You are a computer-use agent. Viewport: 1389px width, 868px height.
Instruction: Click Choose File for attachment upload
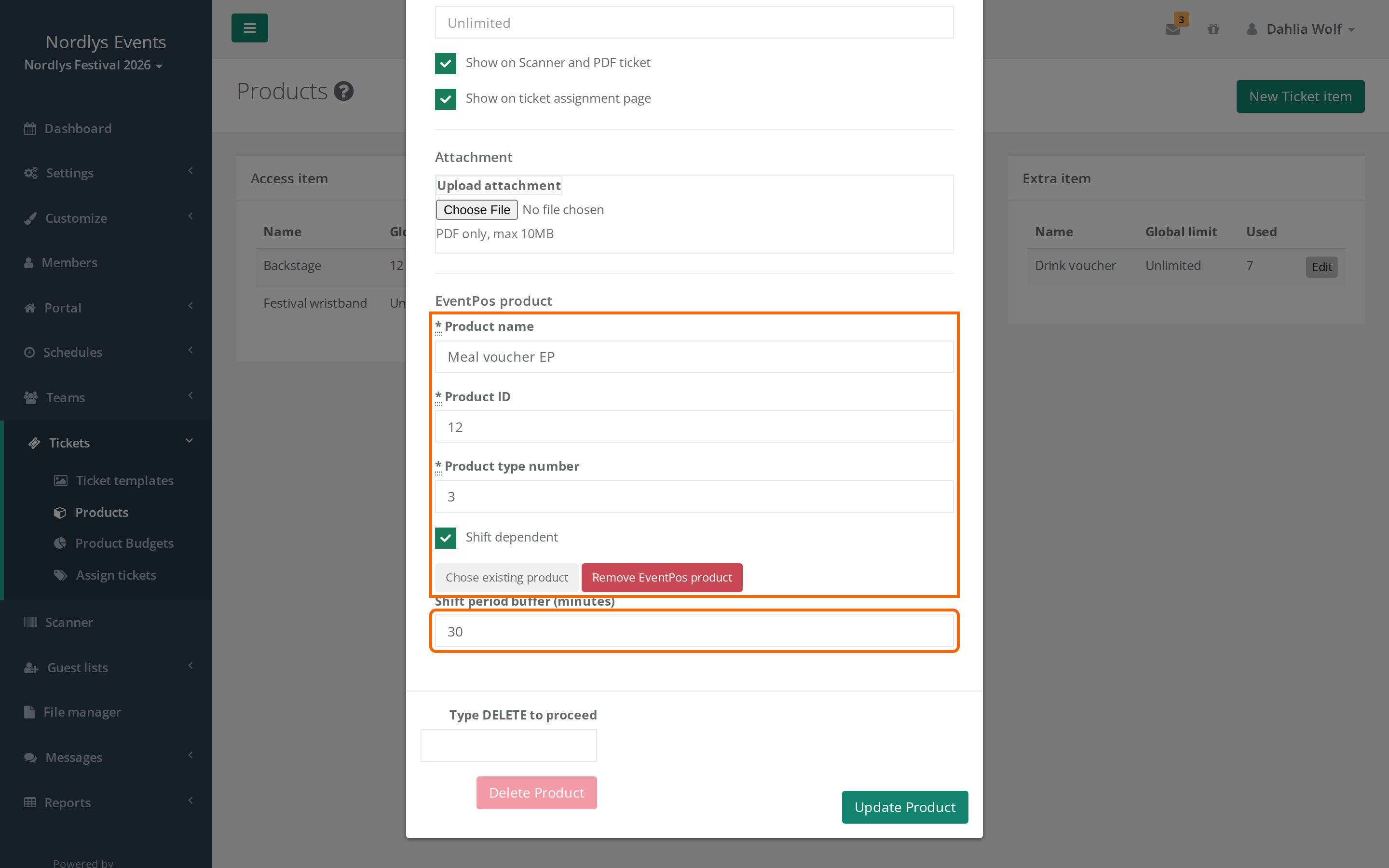click(477, 210)
